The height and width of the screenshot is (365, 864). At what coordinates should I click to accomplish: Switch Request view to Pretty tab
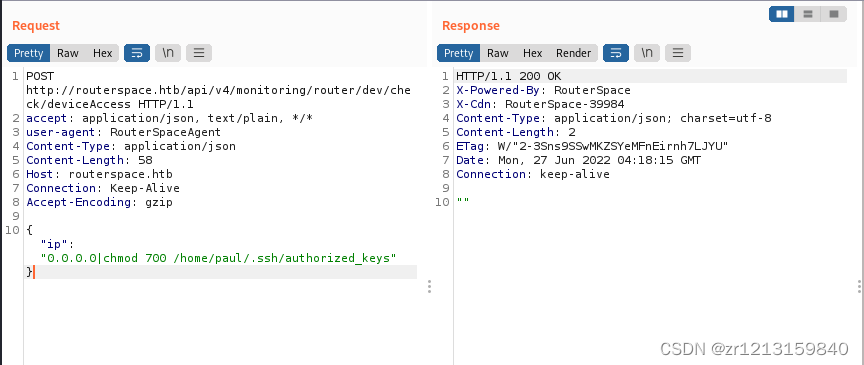click(x=29, y=53)
